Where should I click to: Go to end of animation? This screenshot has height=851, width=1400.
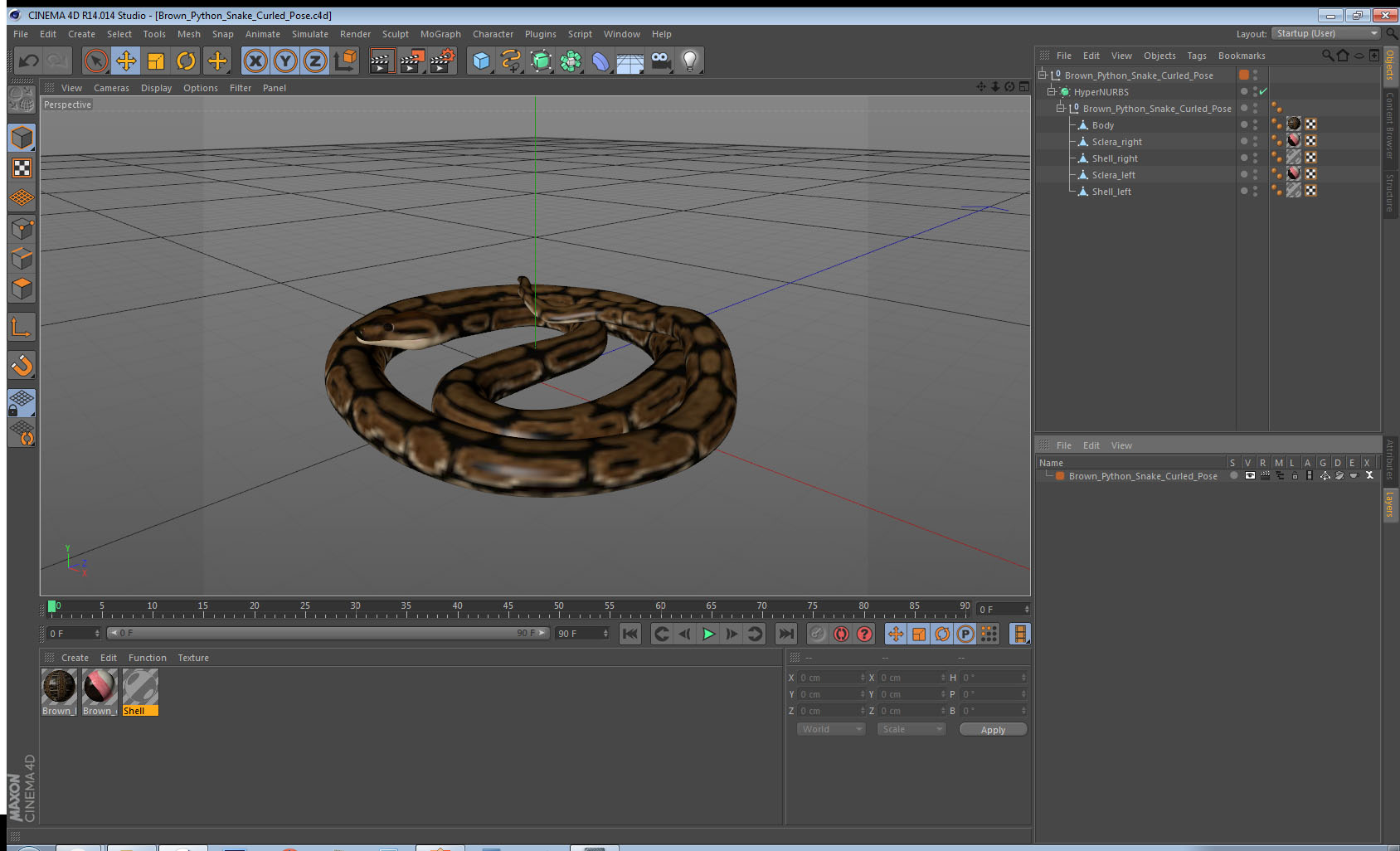[785, 634]
